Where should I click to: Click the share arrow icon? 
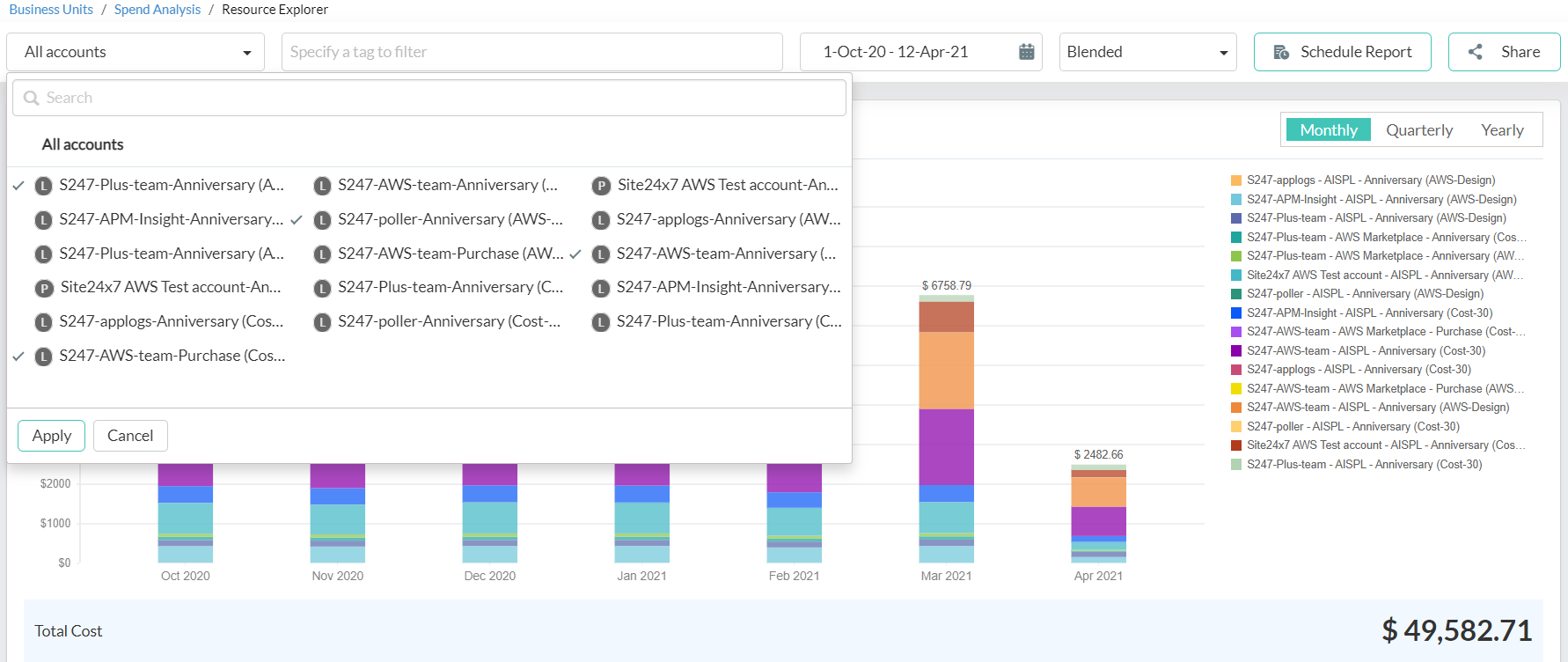1476,52
